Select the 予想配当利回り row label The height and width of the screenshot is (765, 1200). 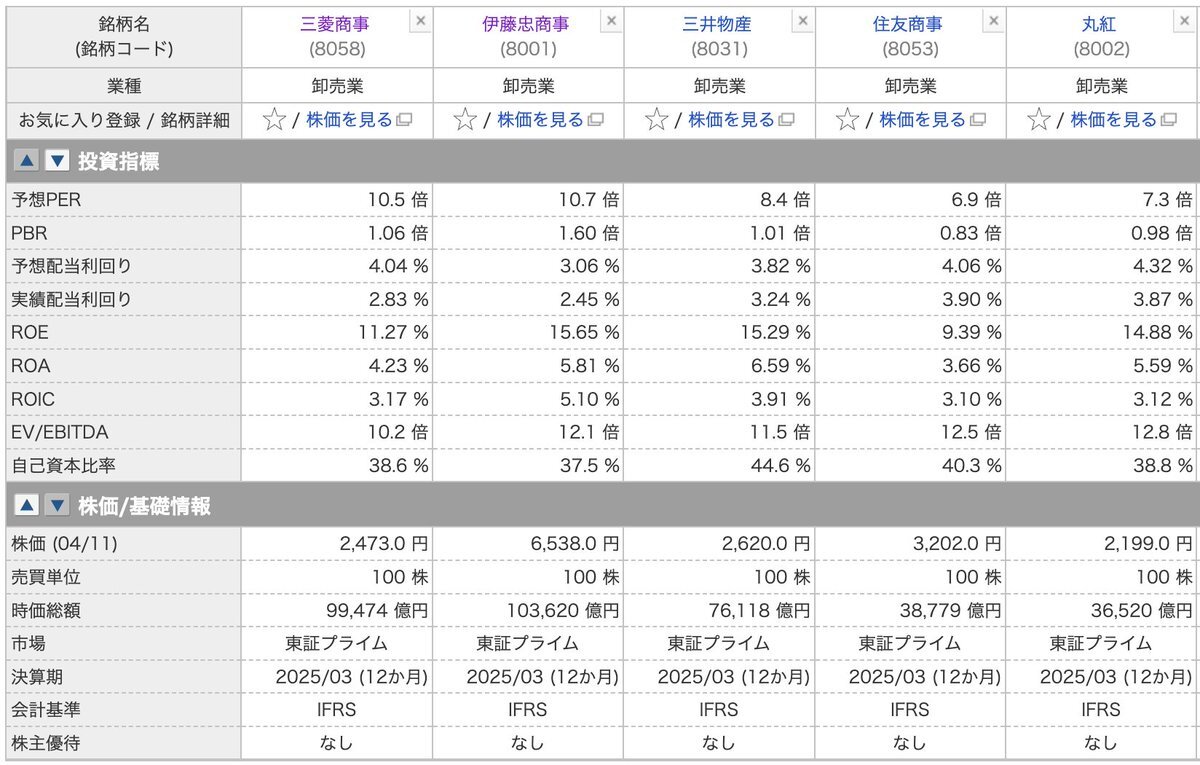point(71,266)
